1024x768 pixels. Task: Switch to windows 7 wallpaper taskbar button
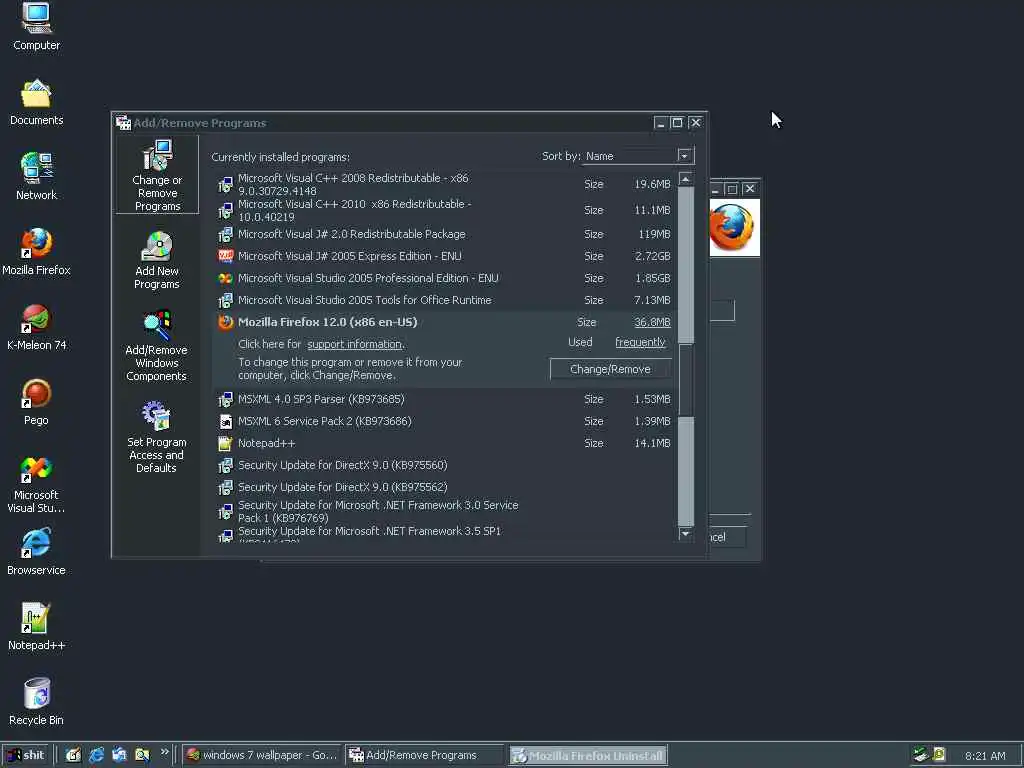(x=261, y=755)
